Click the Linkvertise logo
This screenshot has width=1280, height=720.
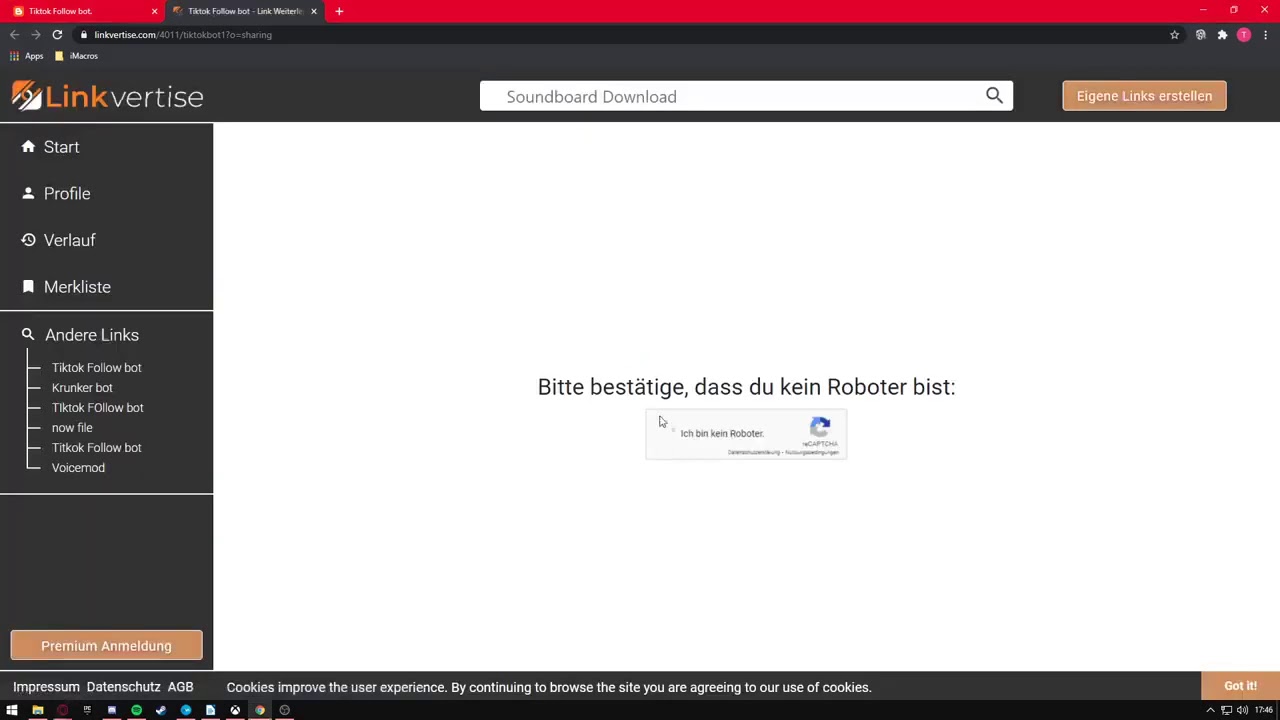107,96
